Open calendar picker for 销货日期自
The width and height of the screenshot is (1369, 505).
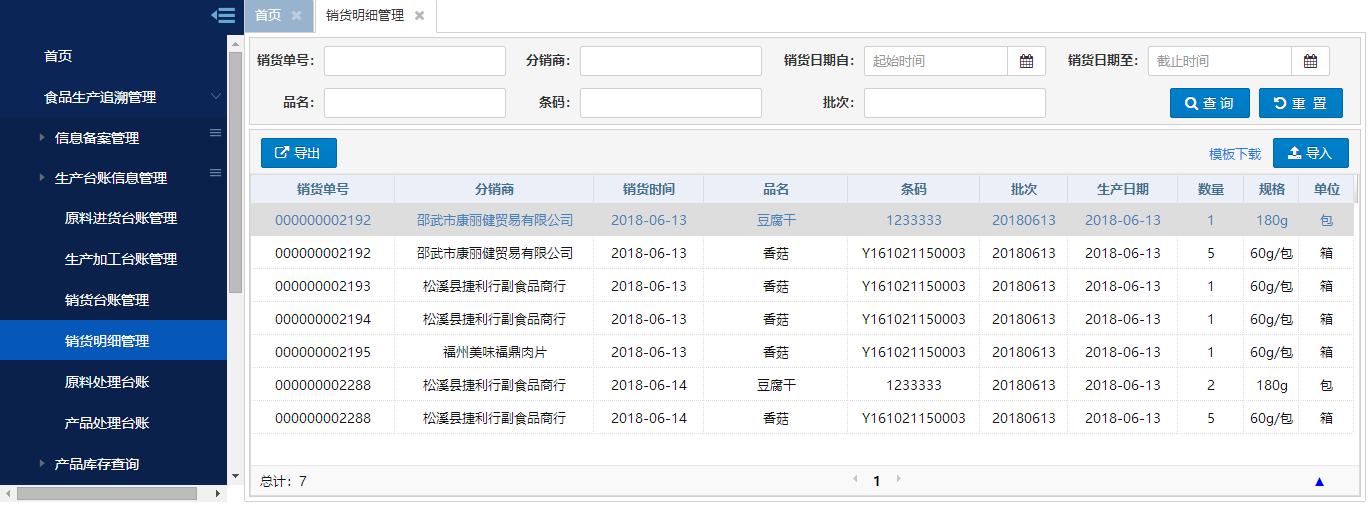(1026, 61)
